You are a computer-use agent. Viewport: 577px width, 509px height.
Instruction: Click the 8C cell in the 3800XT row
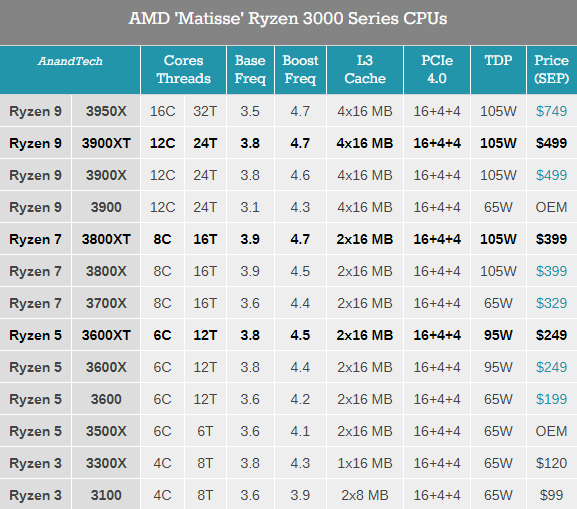point(162,239)
